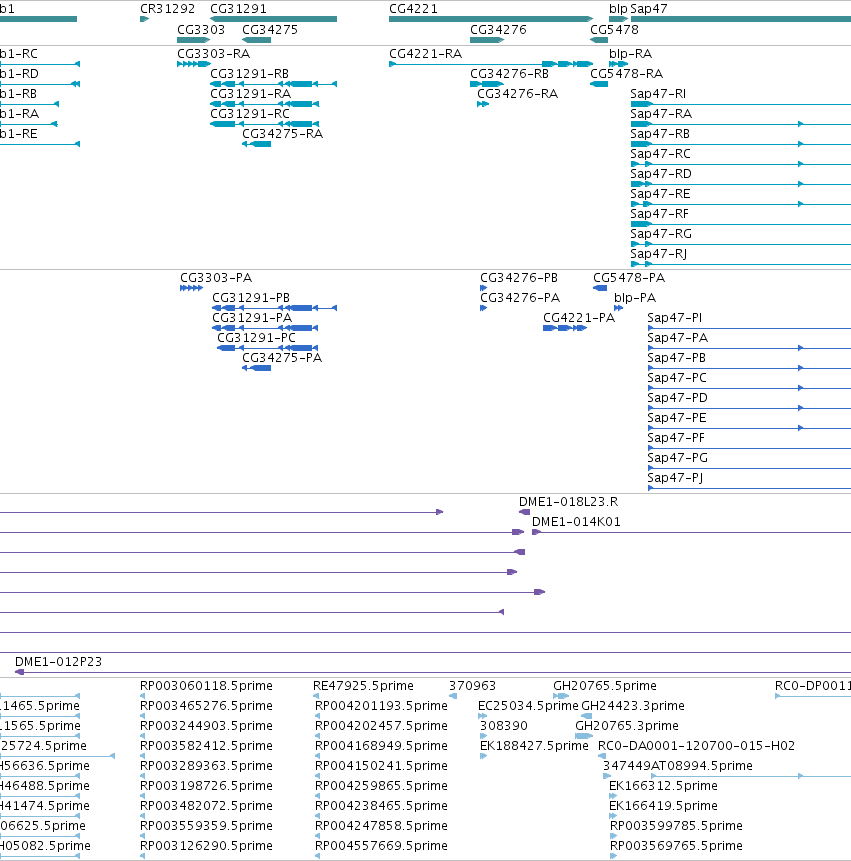Select the CR31292 gene label
The image size is (851, 861).
coord(167,9)
